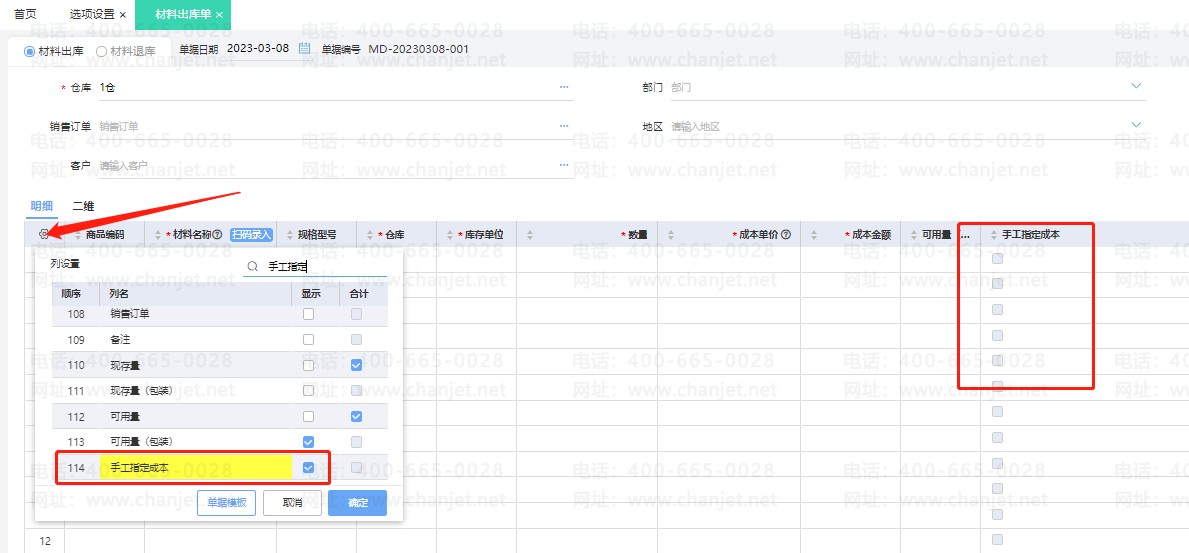Check 显示 for row 108 销售订单
Screen dimensions: 1189x553
(308, 313)
